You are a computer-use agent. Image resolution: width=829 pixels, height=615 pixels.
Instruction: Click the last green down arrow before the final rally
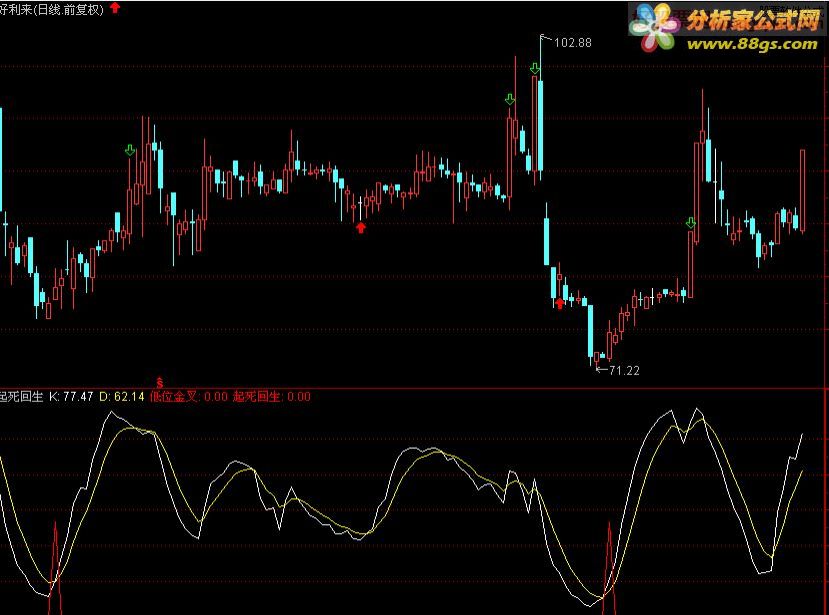click(690, 223)
